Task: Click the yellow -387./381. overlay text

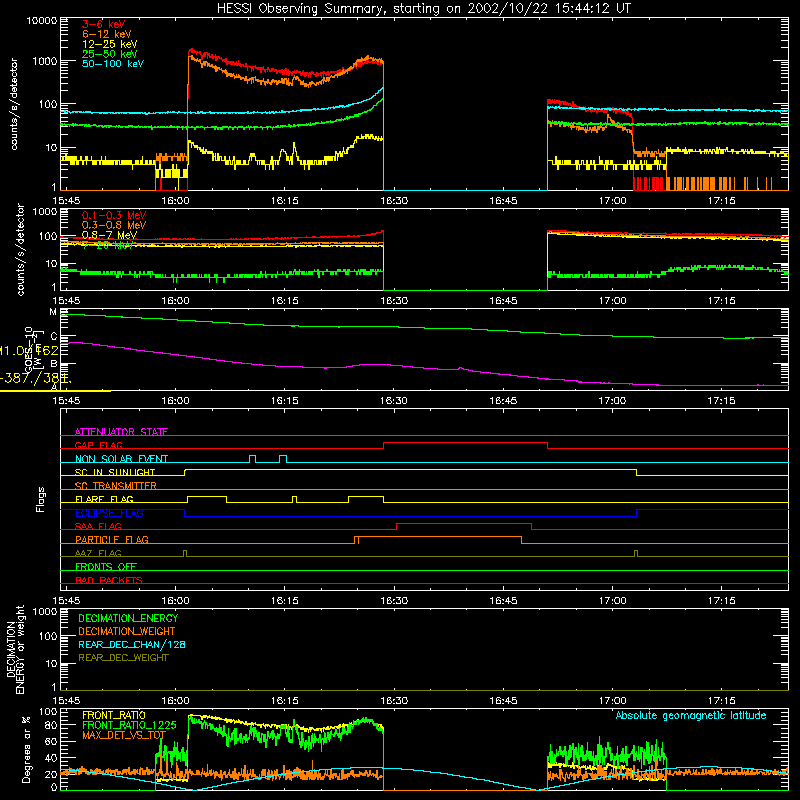Action: pos(36,379)
